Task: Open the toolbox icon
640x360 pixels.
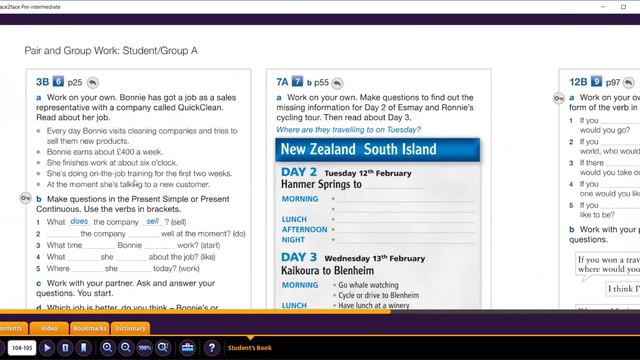Action: 187,348
